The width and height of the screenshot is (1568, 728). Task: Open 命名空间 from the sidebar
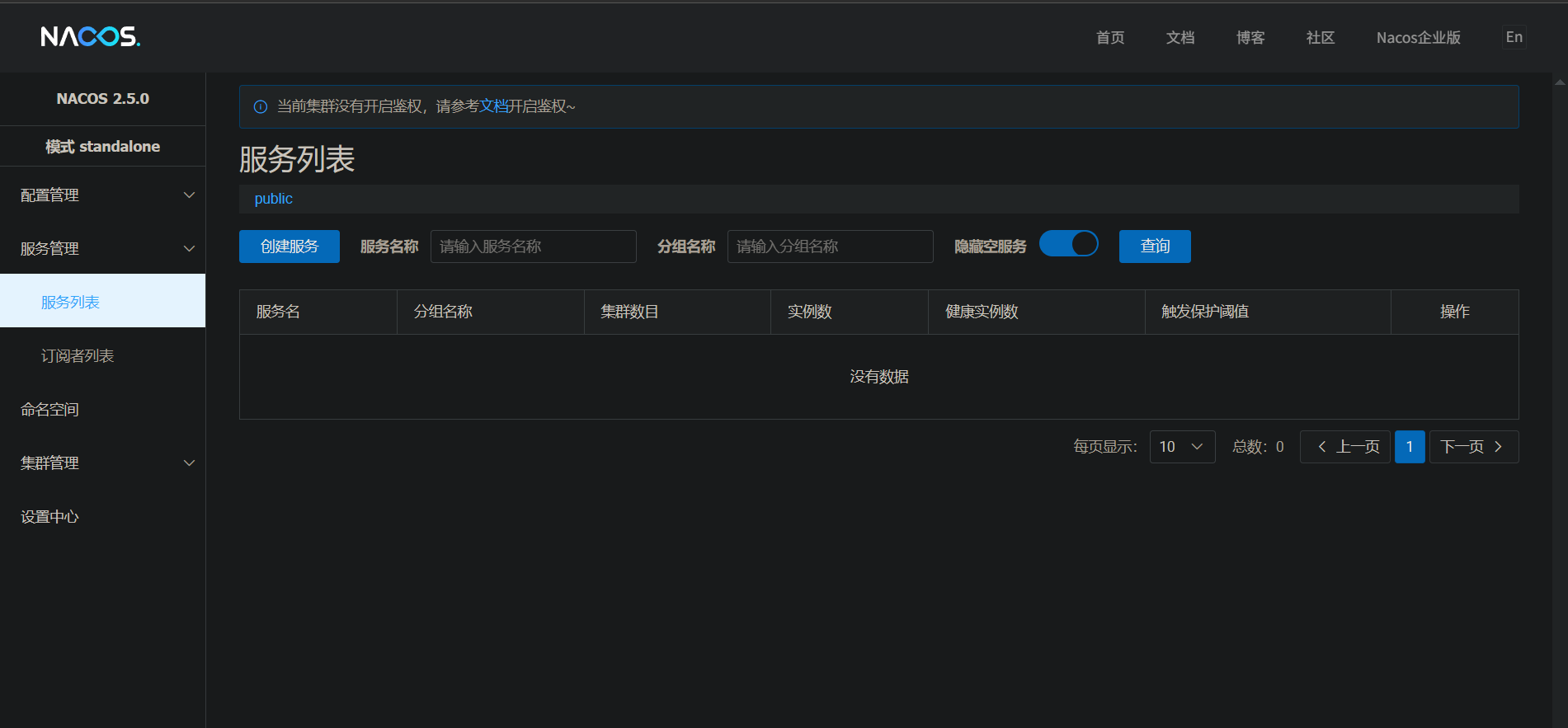coord(50,410)
